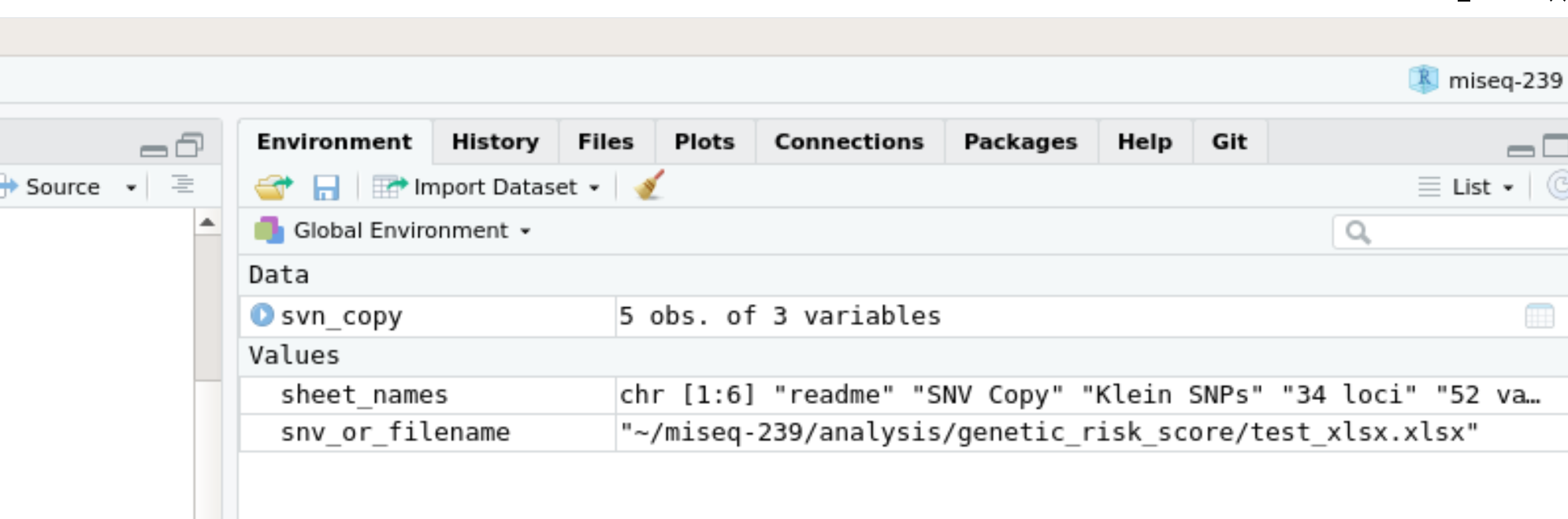Save workspace using the floppy disk icon

325,187
